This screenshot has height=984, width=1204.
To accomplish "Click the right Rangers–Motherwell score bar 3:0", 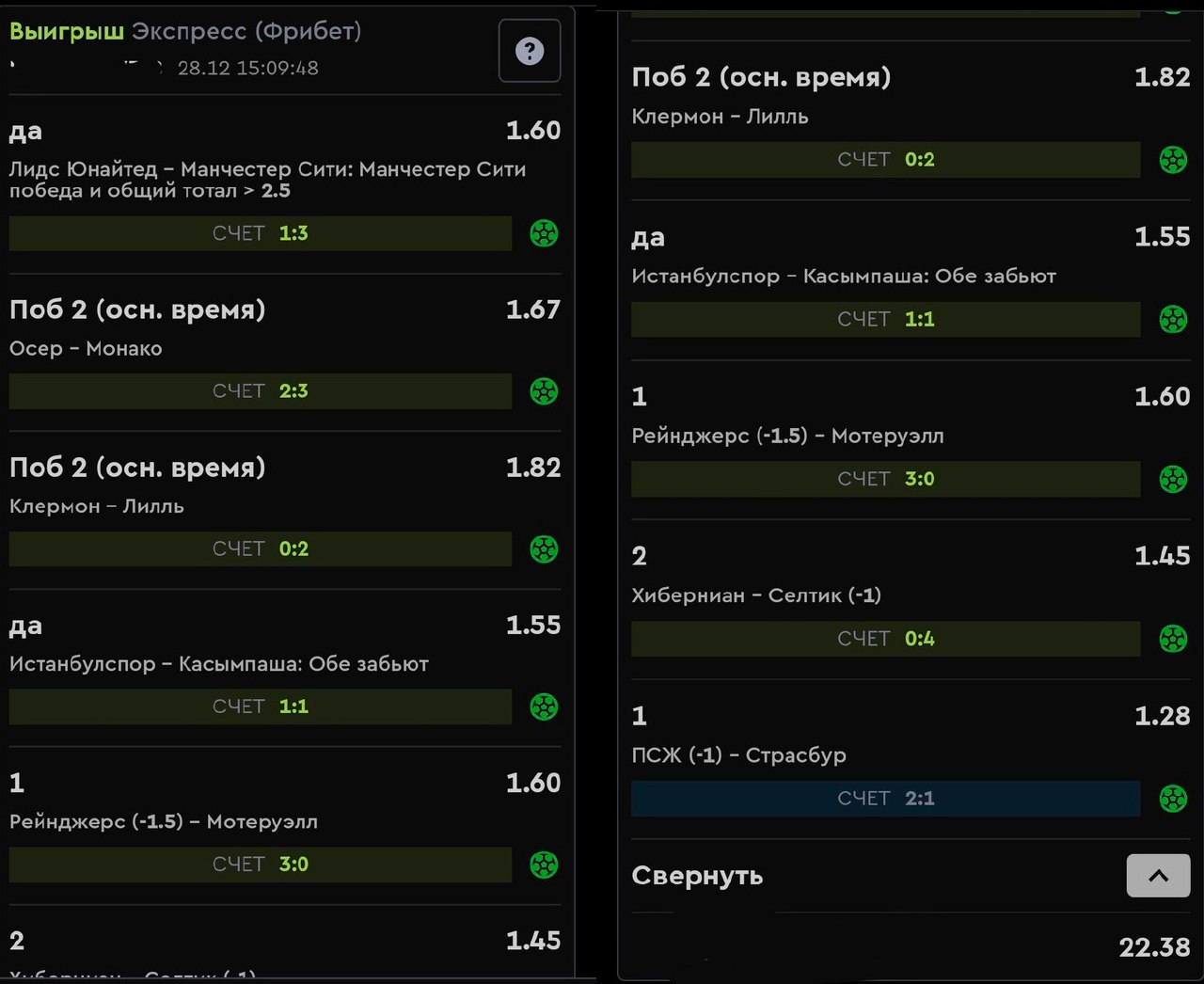I will pos(885,479).
